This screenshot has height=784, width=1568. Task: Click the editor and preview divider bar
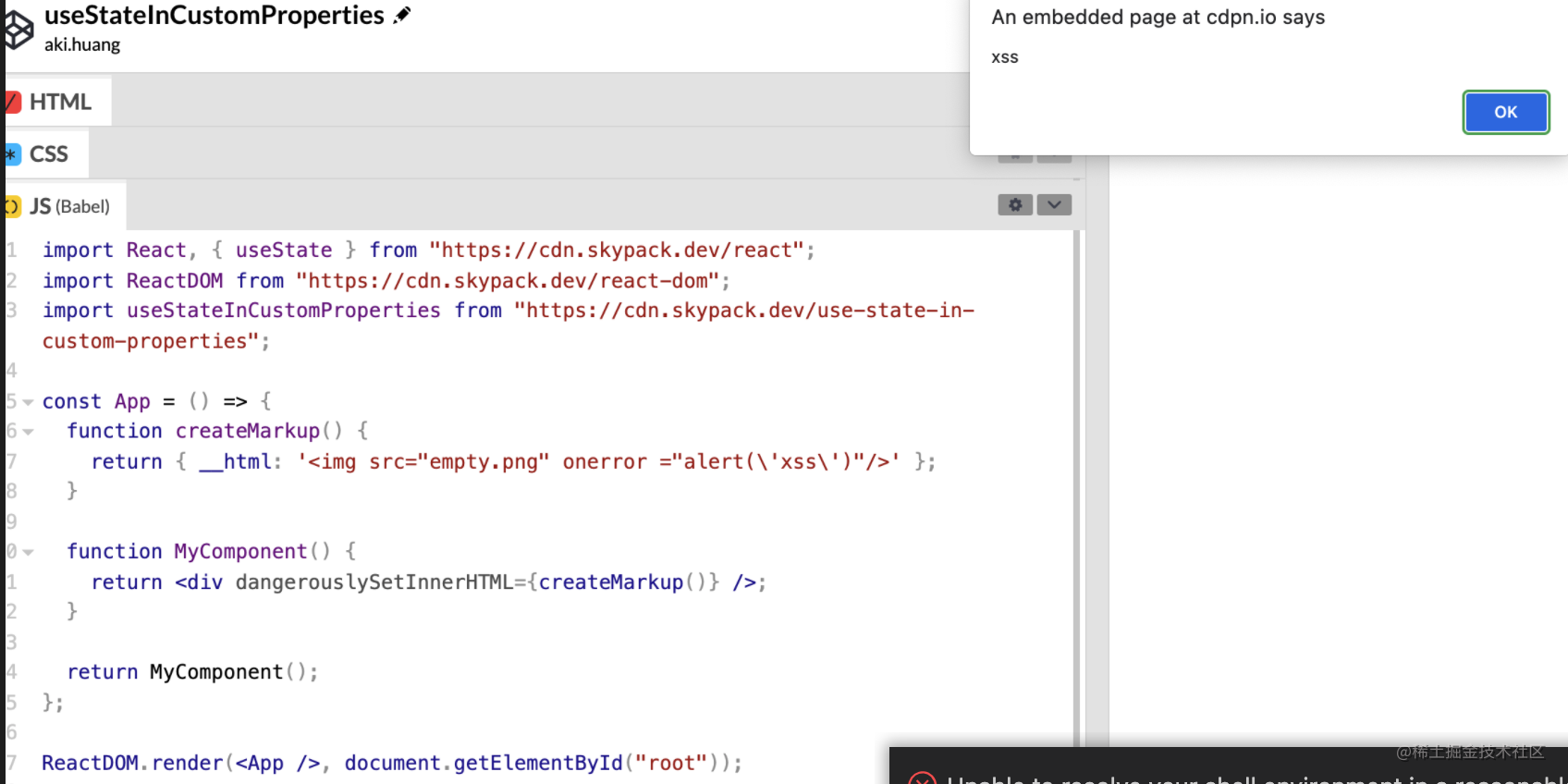tap(1096, 462)
